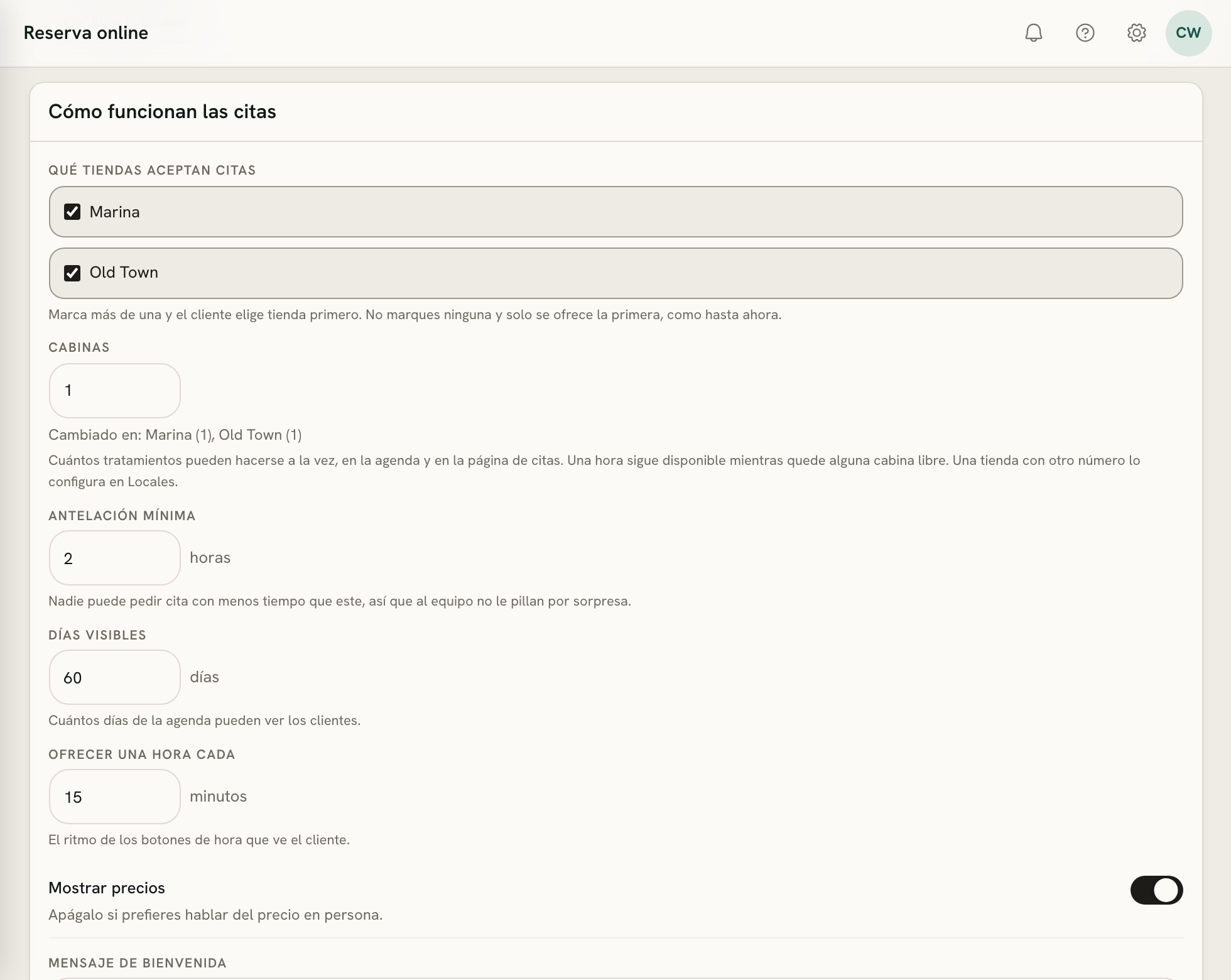The height and width of the screenshot is (980, 1231).
Task: Click the 'Marca más de una' helper text
Action: coord(415,315)
